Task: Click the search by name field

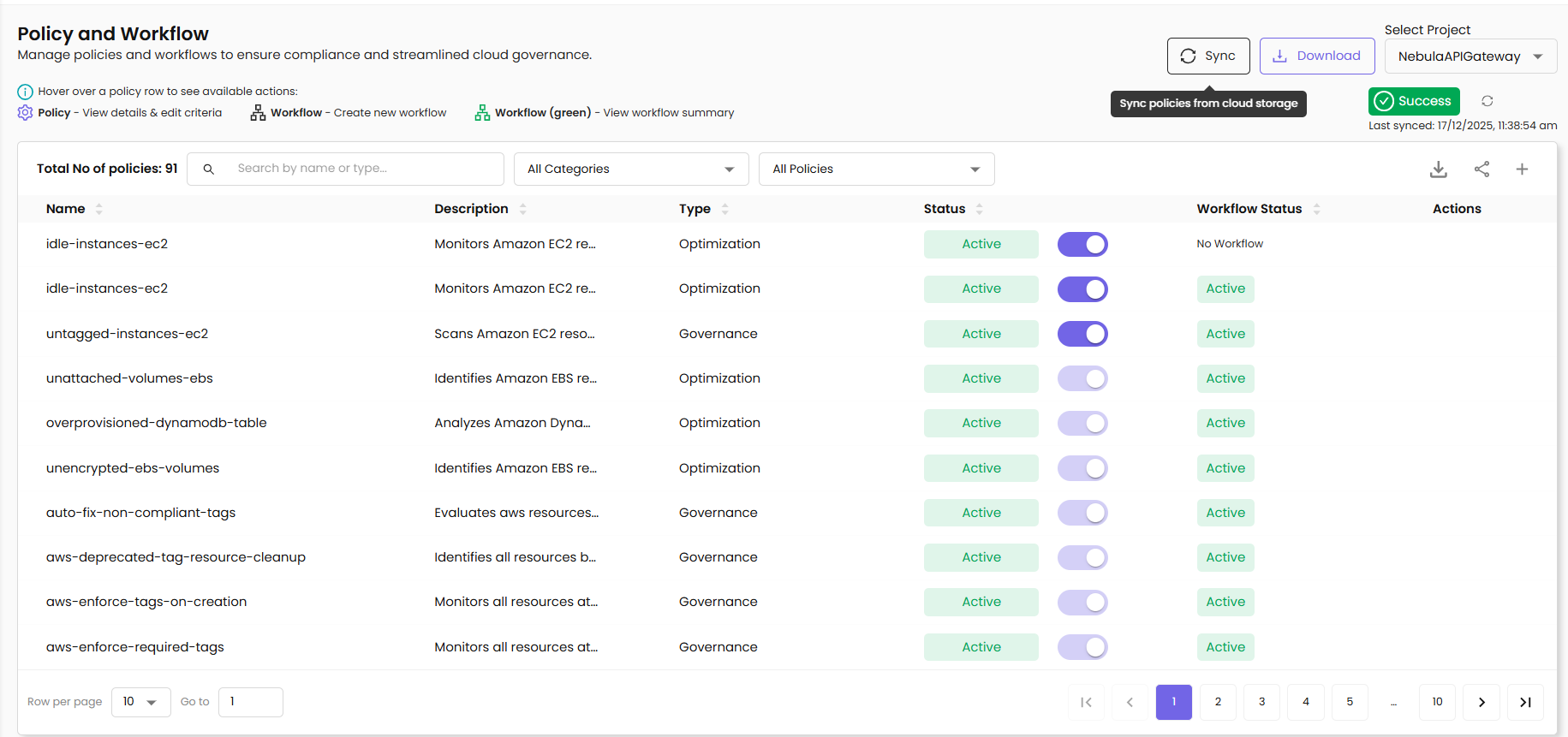Action: coord(360,169)
